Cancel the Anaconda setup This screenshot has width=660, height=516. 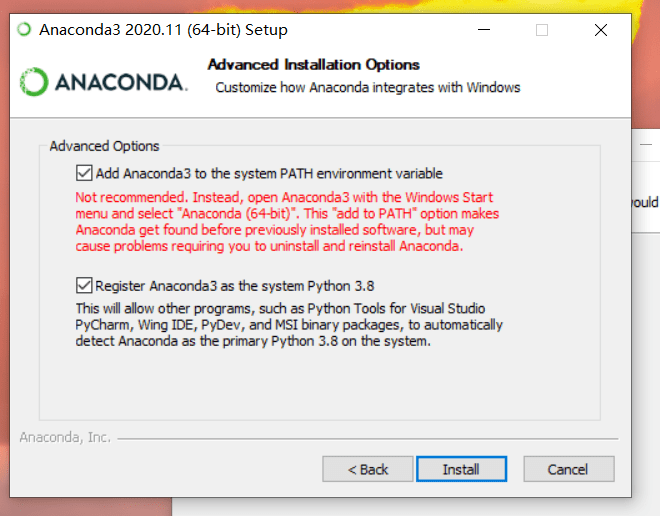(x=569, y=469)
